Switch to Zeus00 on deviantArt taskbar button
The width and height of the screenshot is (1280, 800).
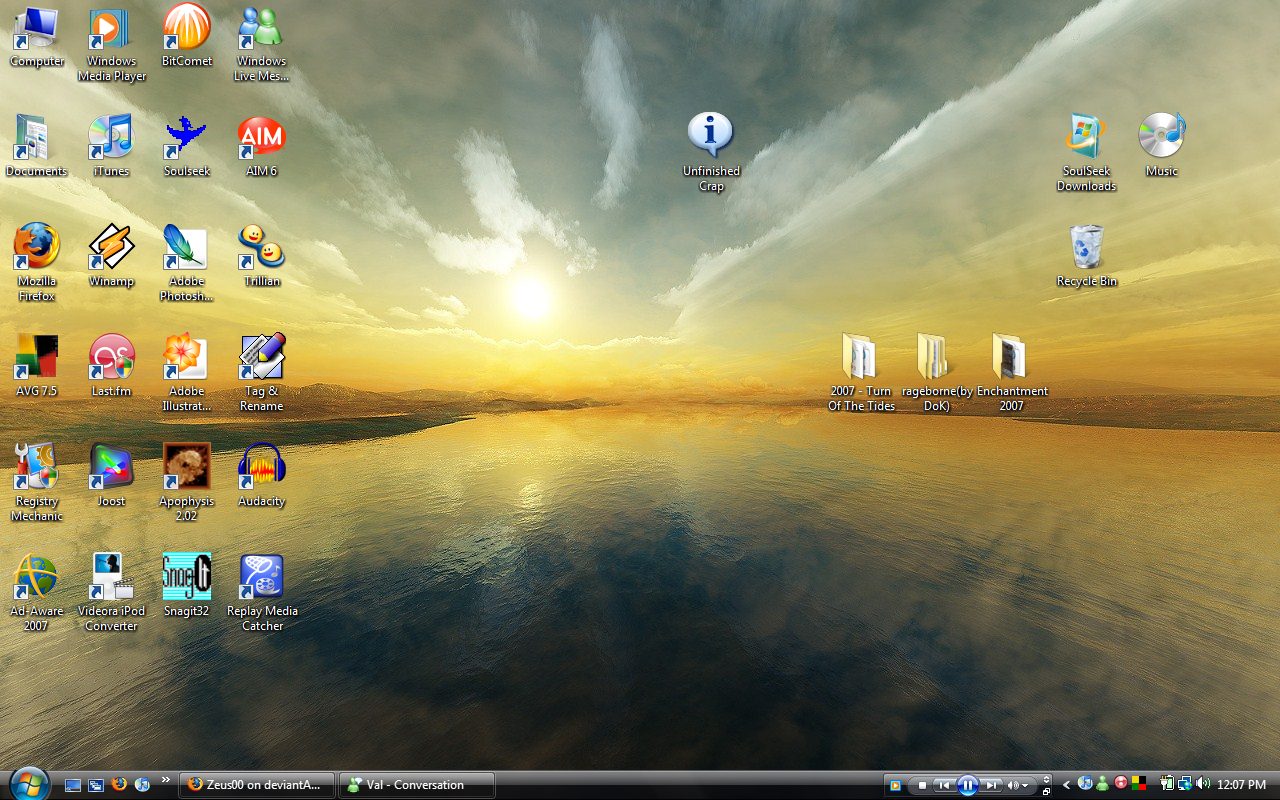click(257, 785)
